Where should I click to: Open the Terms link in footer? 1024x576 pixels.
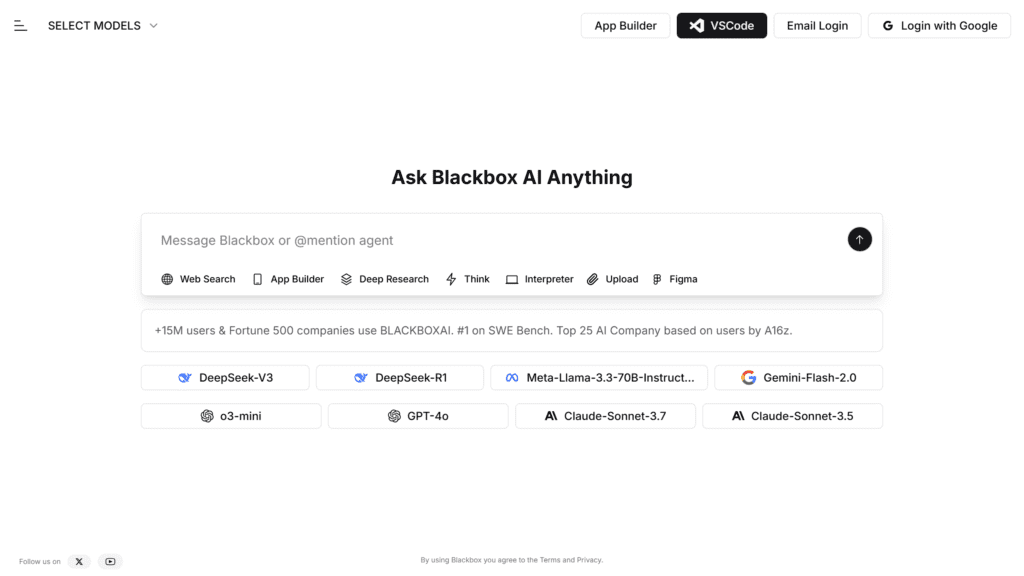(550, 560)
